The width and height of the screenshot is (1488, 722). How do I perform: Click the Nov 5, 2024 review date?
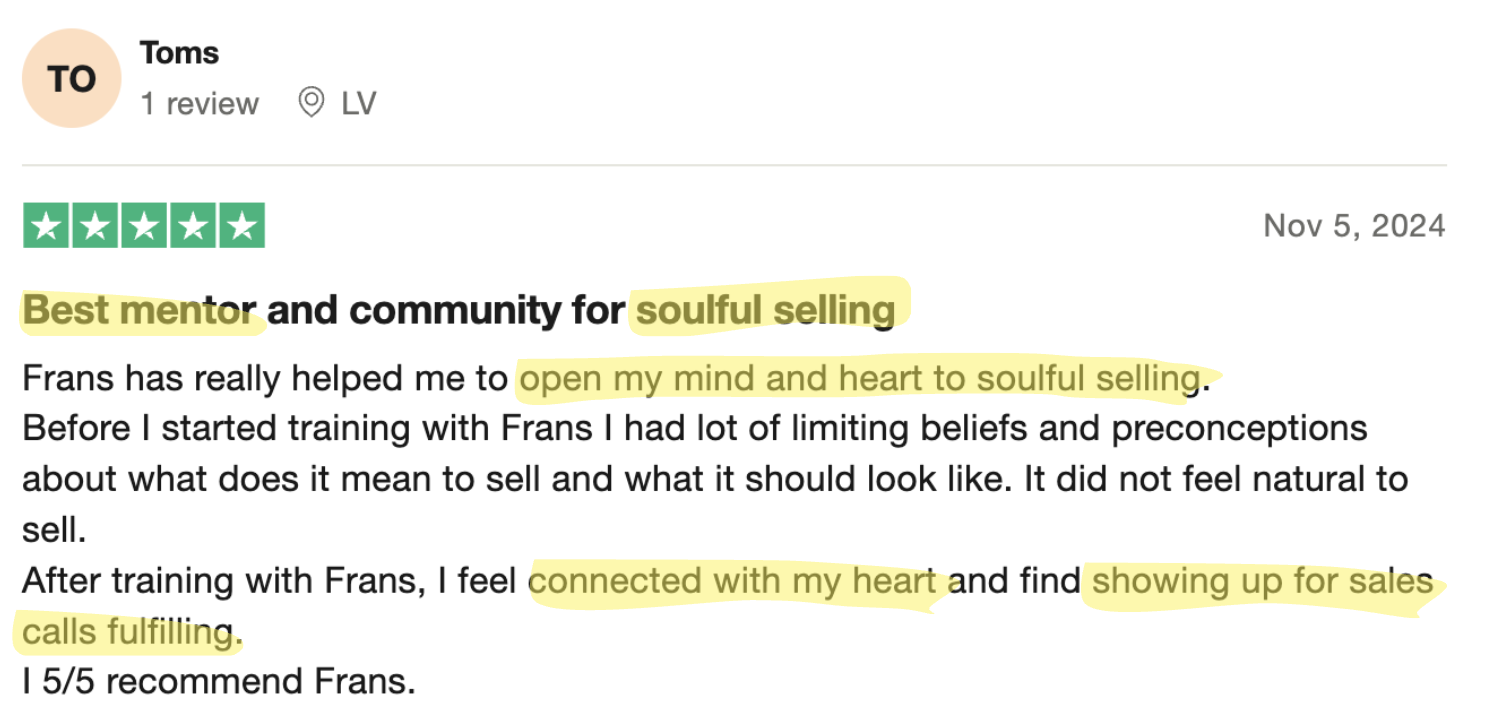tap(1354, 225)
